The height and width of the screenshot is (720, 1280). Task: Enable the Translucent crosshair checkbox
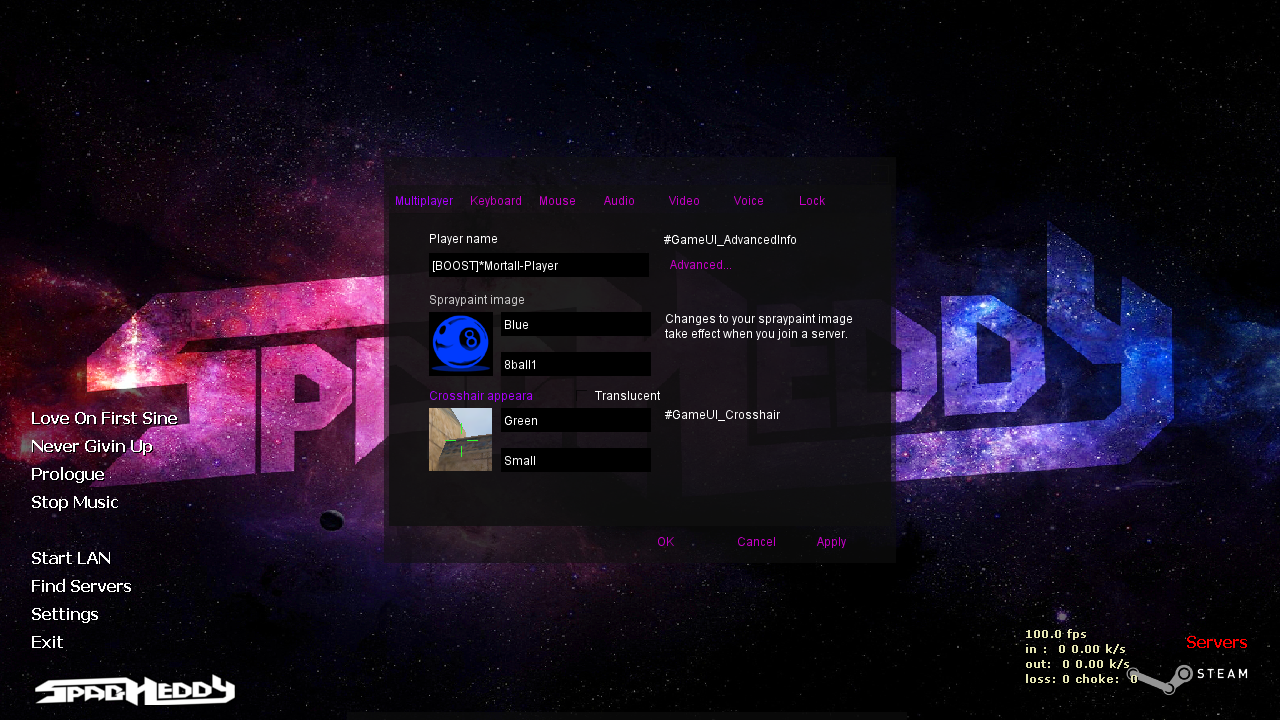point(583,396)
